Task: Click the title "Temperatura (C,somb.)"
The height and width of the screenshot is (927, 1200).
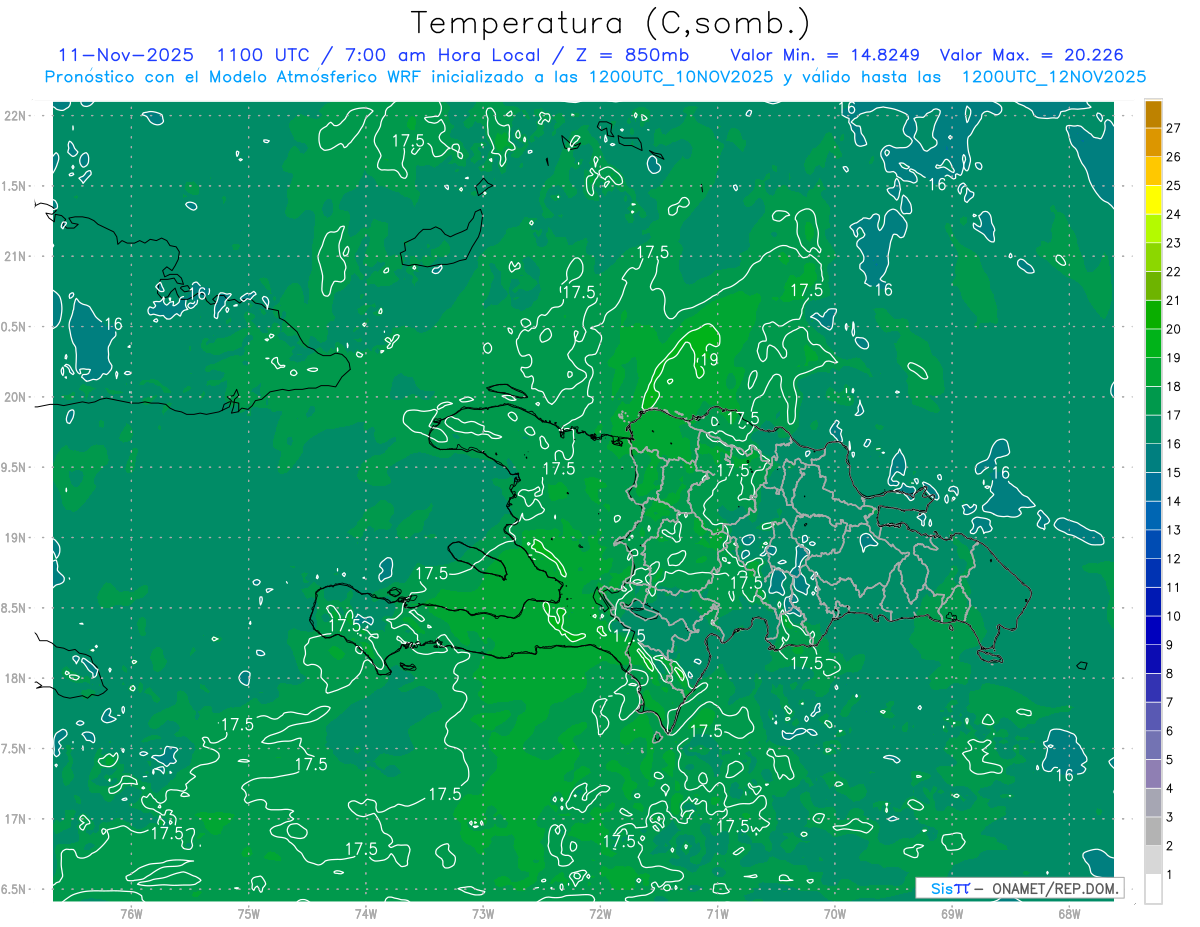Action: [610, 24]
